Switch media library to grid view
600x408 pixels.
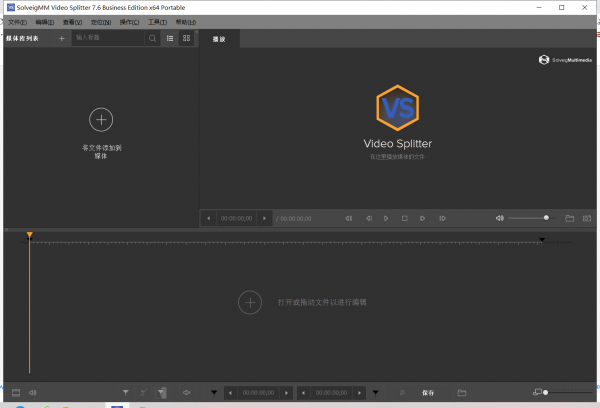tap(186, 38)
